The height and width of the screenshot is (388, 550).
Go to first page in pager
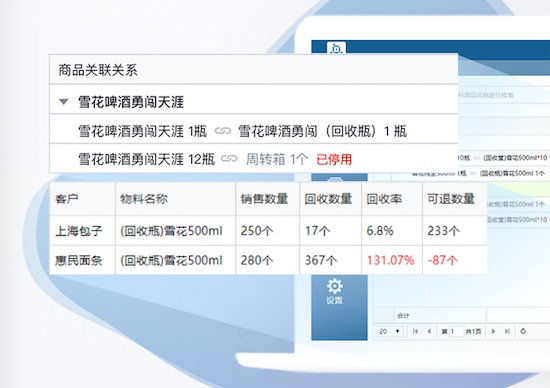click(x=415, y=331)
